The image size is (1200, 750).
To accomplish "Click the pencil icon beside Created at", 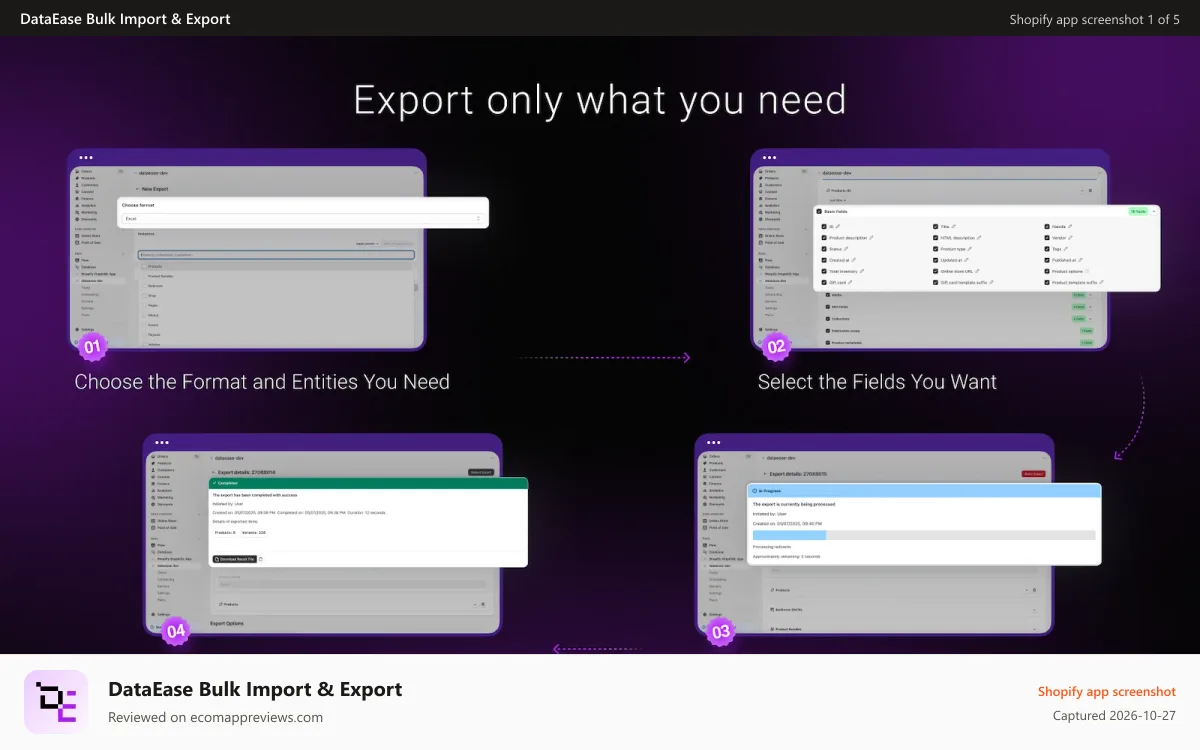I will pyautogui.click(x=854, y=260).
